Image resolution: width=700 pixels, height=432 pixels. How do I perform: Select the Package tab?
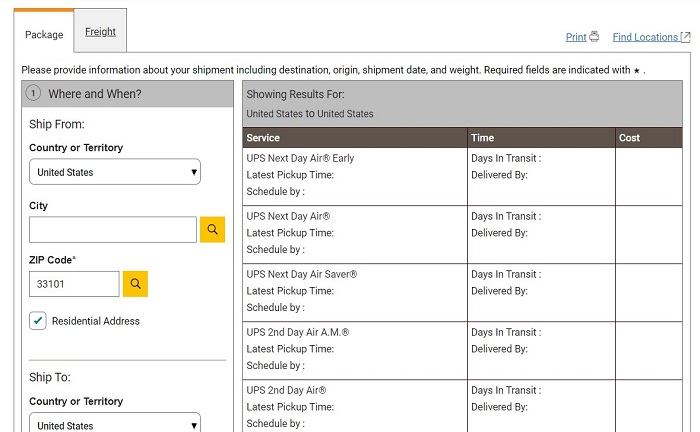44,34
